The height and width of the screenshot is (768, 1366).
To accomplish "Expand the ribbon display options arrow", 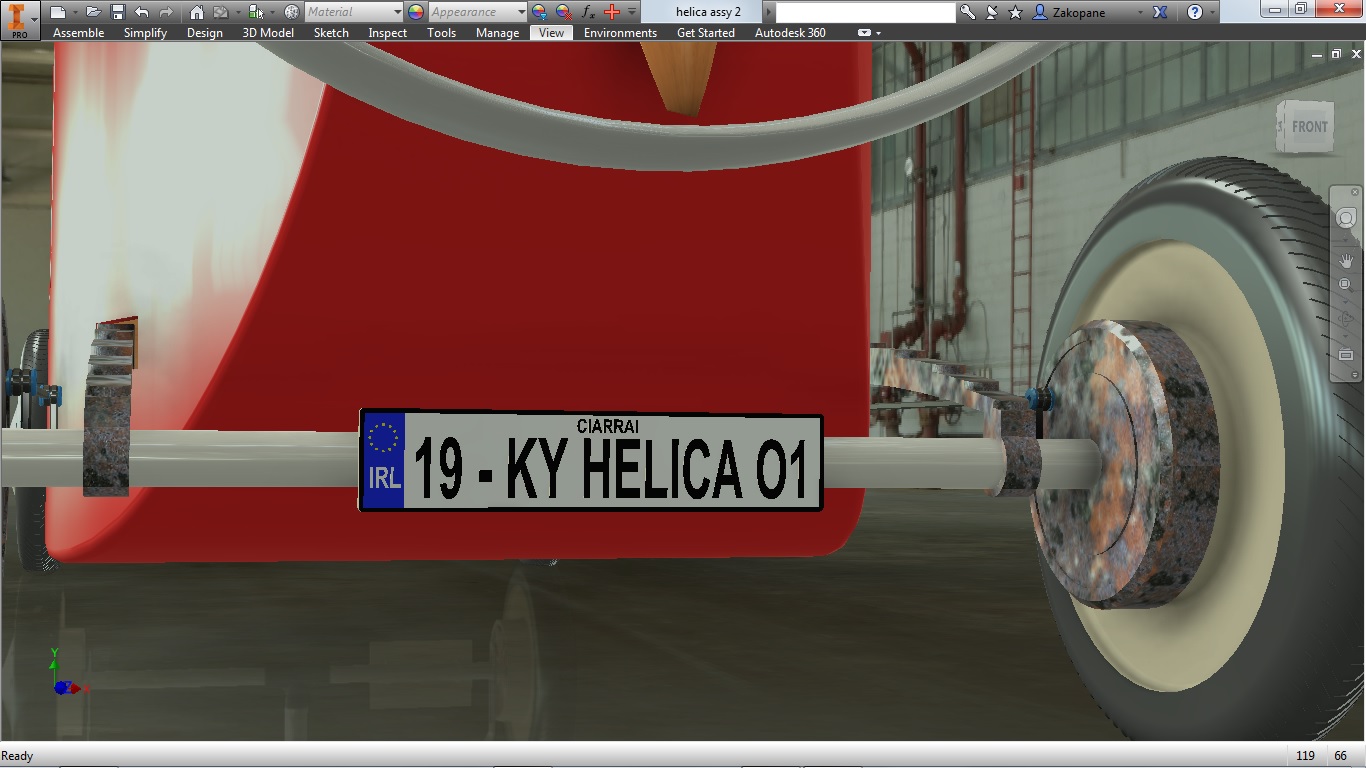I will (x=879, y=33).
